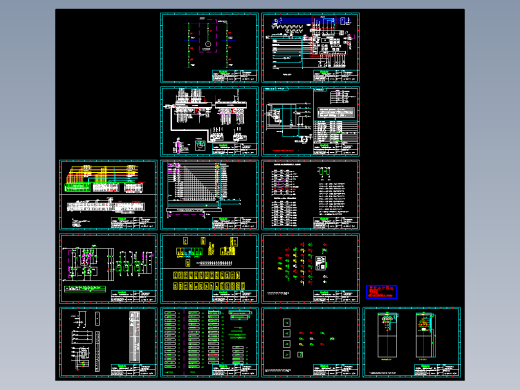Select the sheet with rows of yellow component blocks
This screenshot has width=520, height=390.
[209, 269]
